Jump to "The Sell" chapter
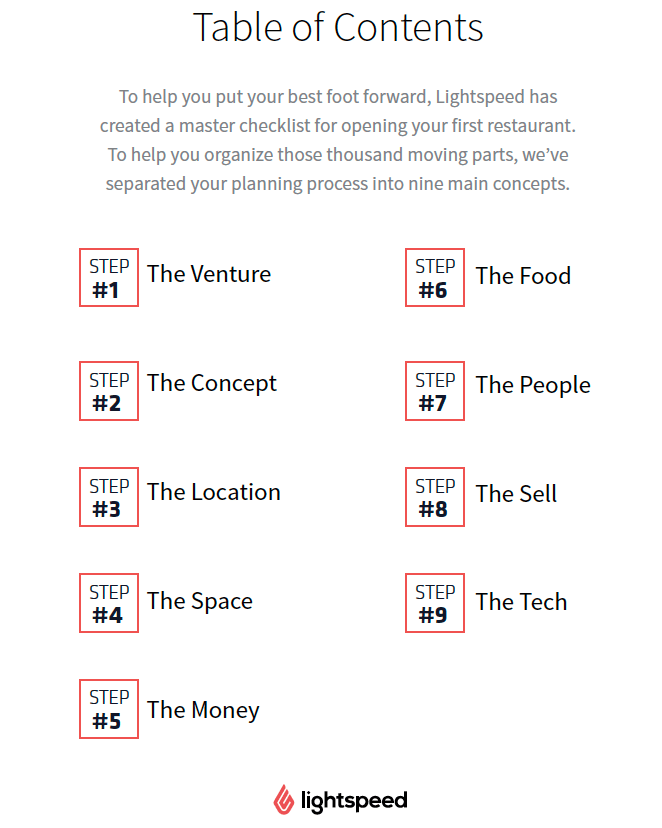The width and height of the screenshot is (662, 828). pos(516,494)
